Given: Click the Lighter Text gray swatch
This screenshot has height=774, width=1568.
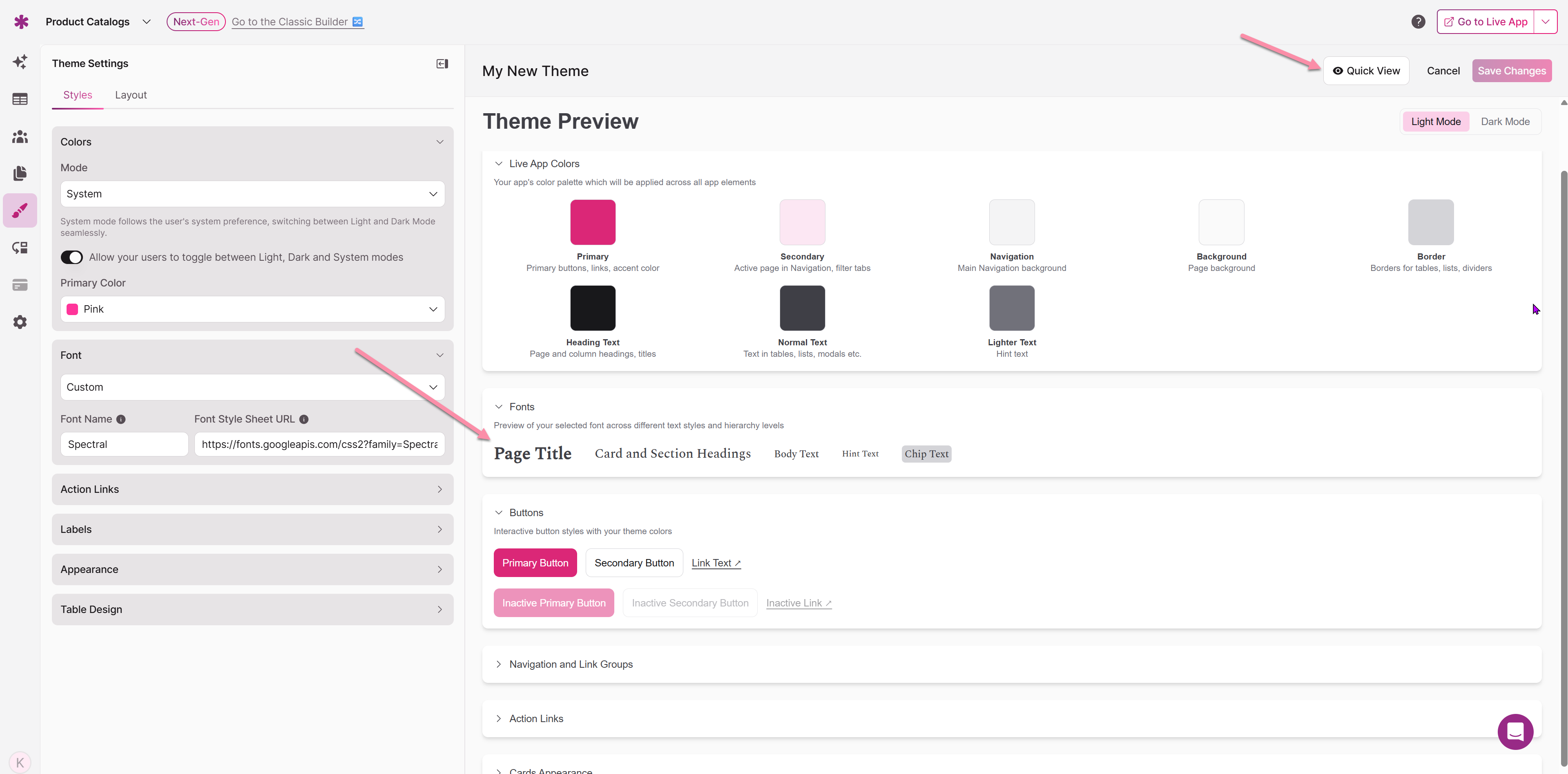Looking at the screenshot, I should (x=1012, y=308).
